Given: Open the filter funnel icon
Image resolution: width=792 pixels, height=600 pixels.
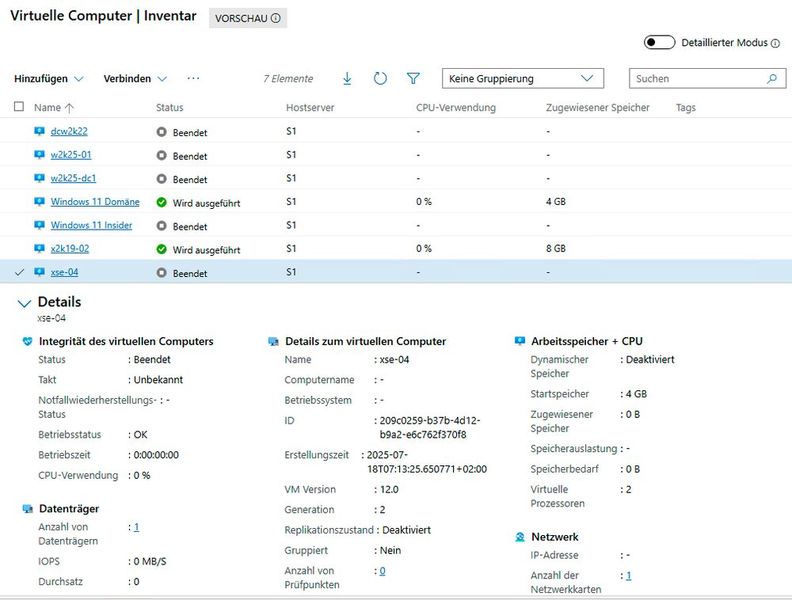Looking at the screenshot, I should (413, 79).
